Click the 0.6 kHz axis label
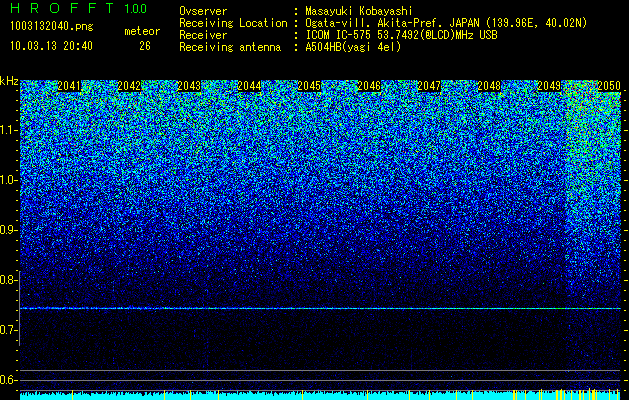This screenshot has height=400, width=629. (8, 380)
